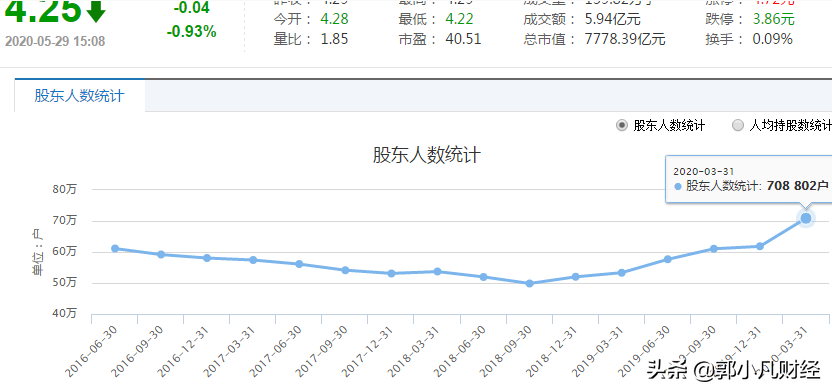832x392 pixels.
Task: Click the 2019-12-31 data point
Action: pyautogui.click(x=759, y=246)
